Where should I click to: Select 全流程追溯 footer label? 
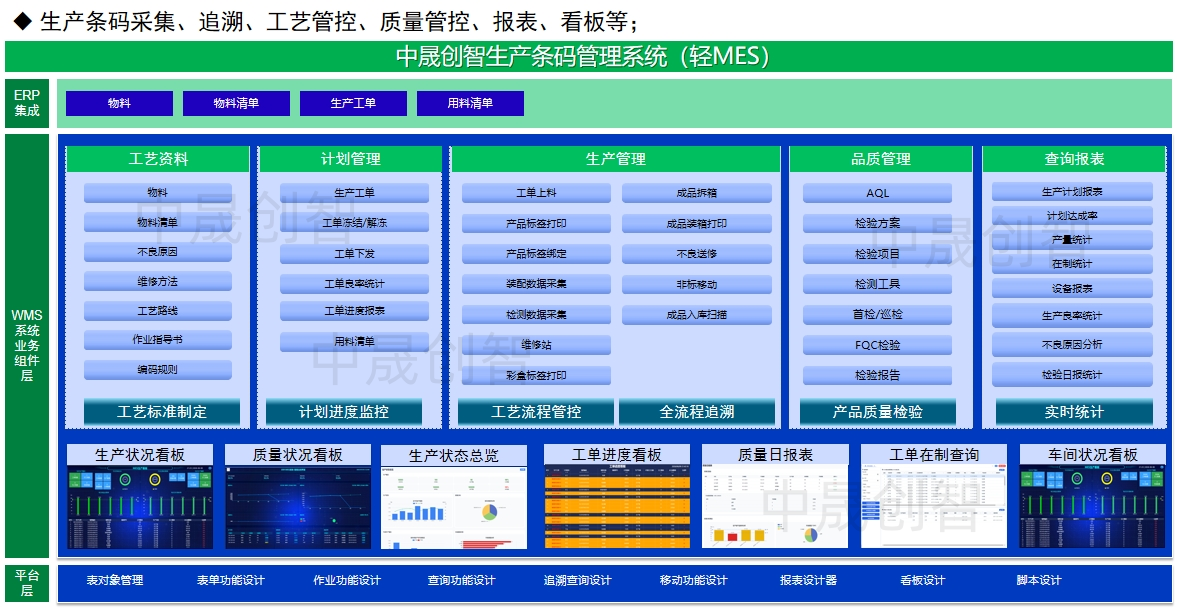(697, 412)
